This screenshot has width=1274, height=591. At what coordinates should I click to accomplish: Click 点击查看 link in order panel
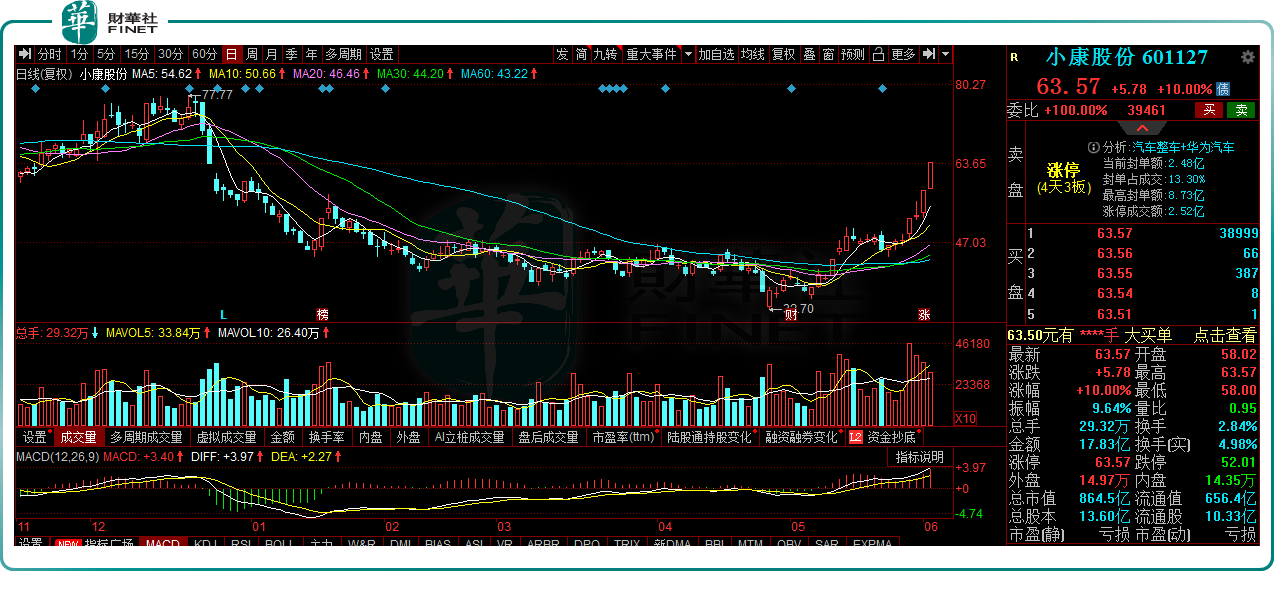click(x=1225, y=336)
